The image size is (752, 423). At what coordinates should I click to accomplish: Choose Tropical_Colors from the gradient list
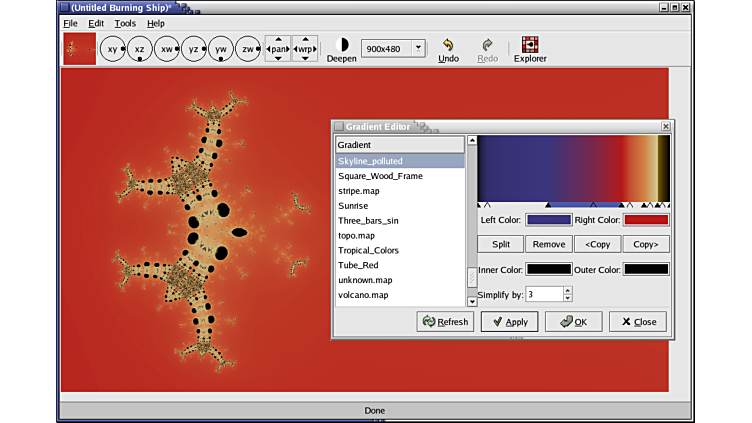click(x=368, y=250)
